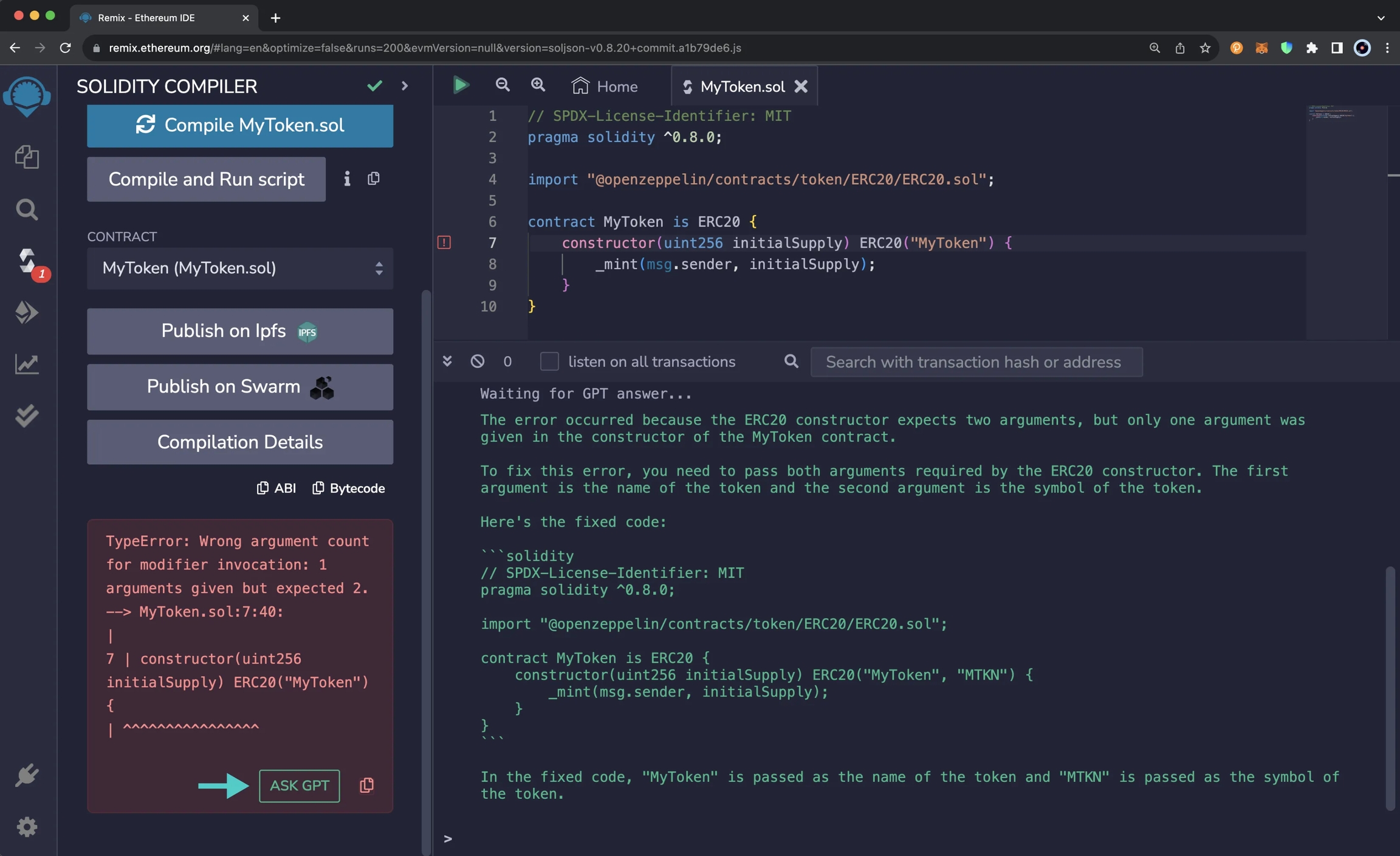1400x856 pixels.
Task: Enable listen on all transactions checkbox
Action: pyautogui.click(x=549, y=361)
